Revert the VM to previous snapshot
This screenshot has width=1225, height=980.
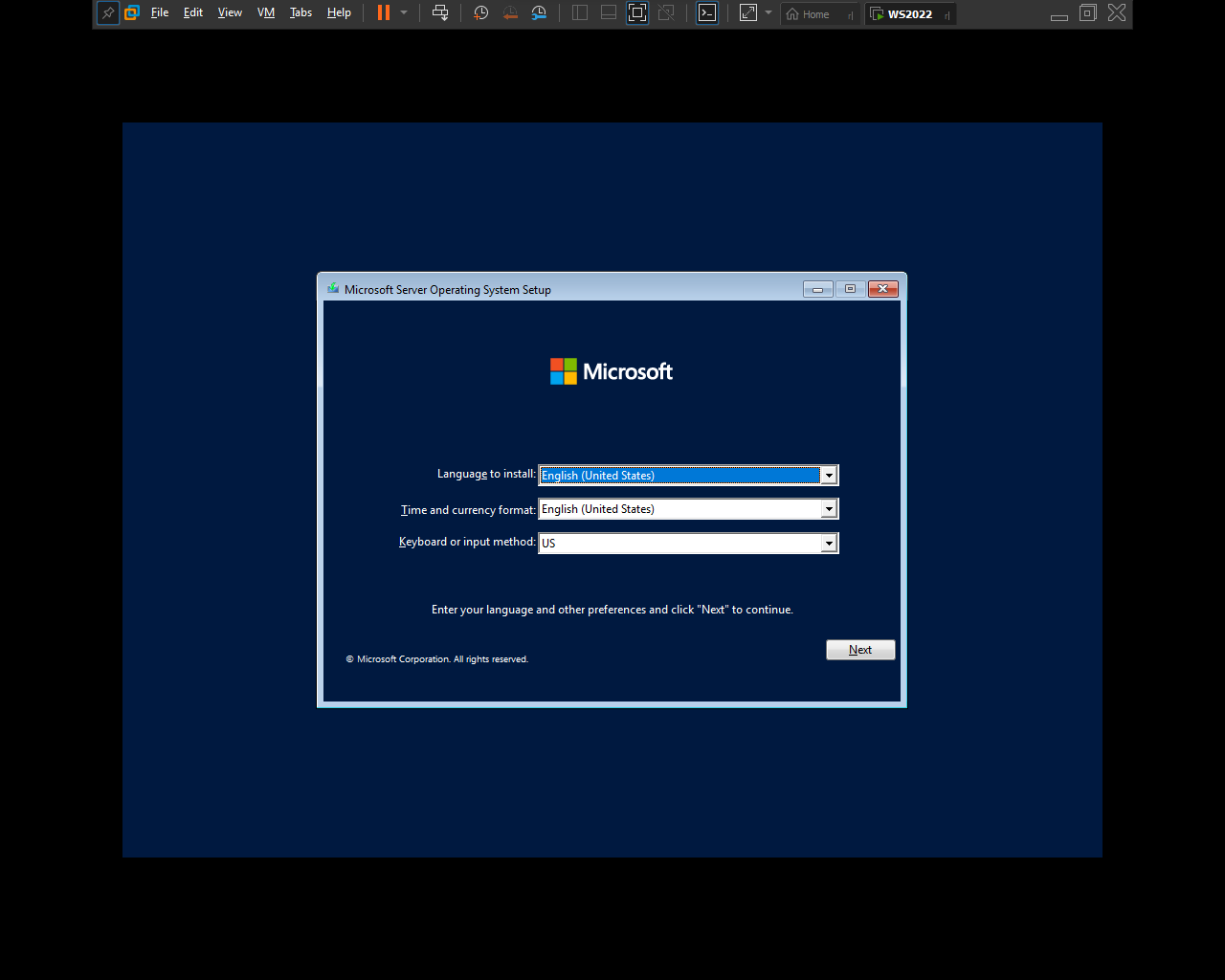[x=510, y=13]
